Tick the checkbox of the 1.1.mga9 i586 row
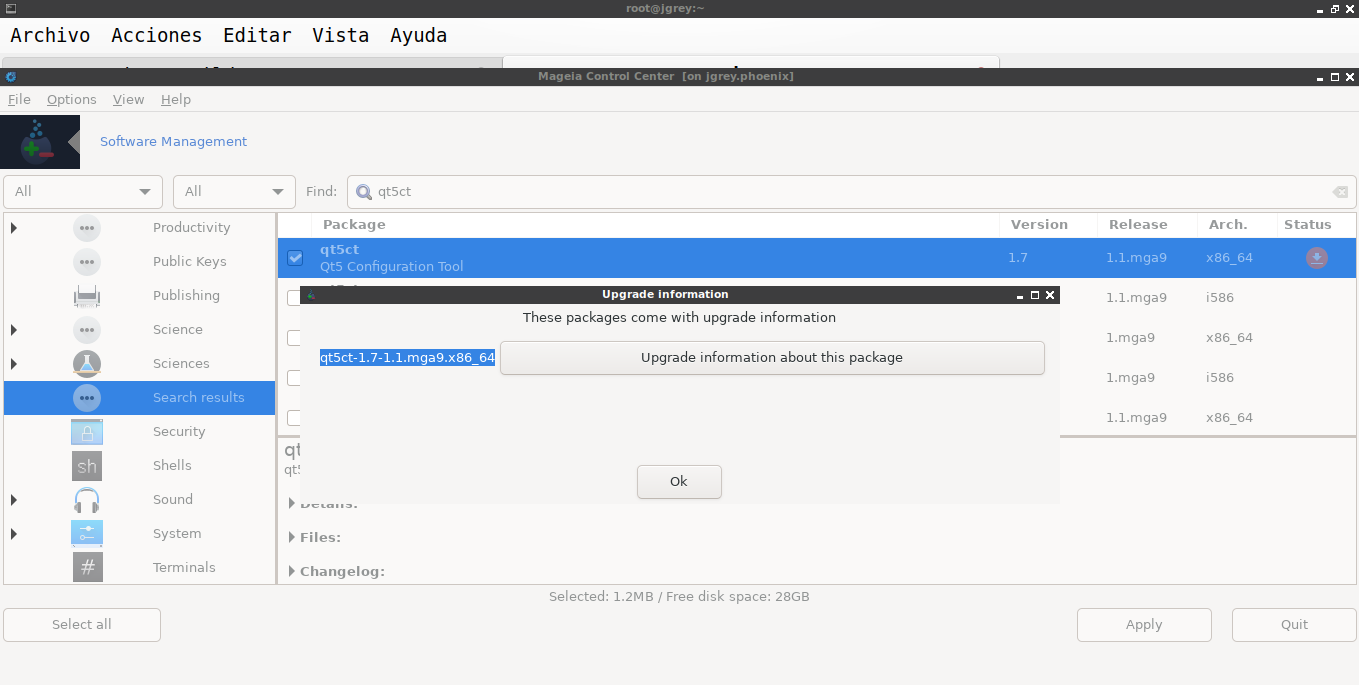 (x=293, y=298)
